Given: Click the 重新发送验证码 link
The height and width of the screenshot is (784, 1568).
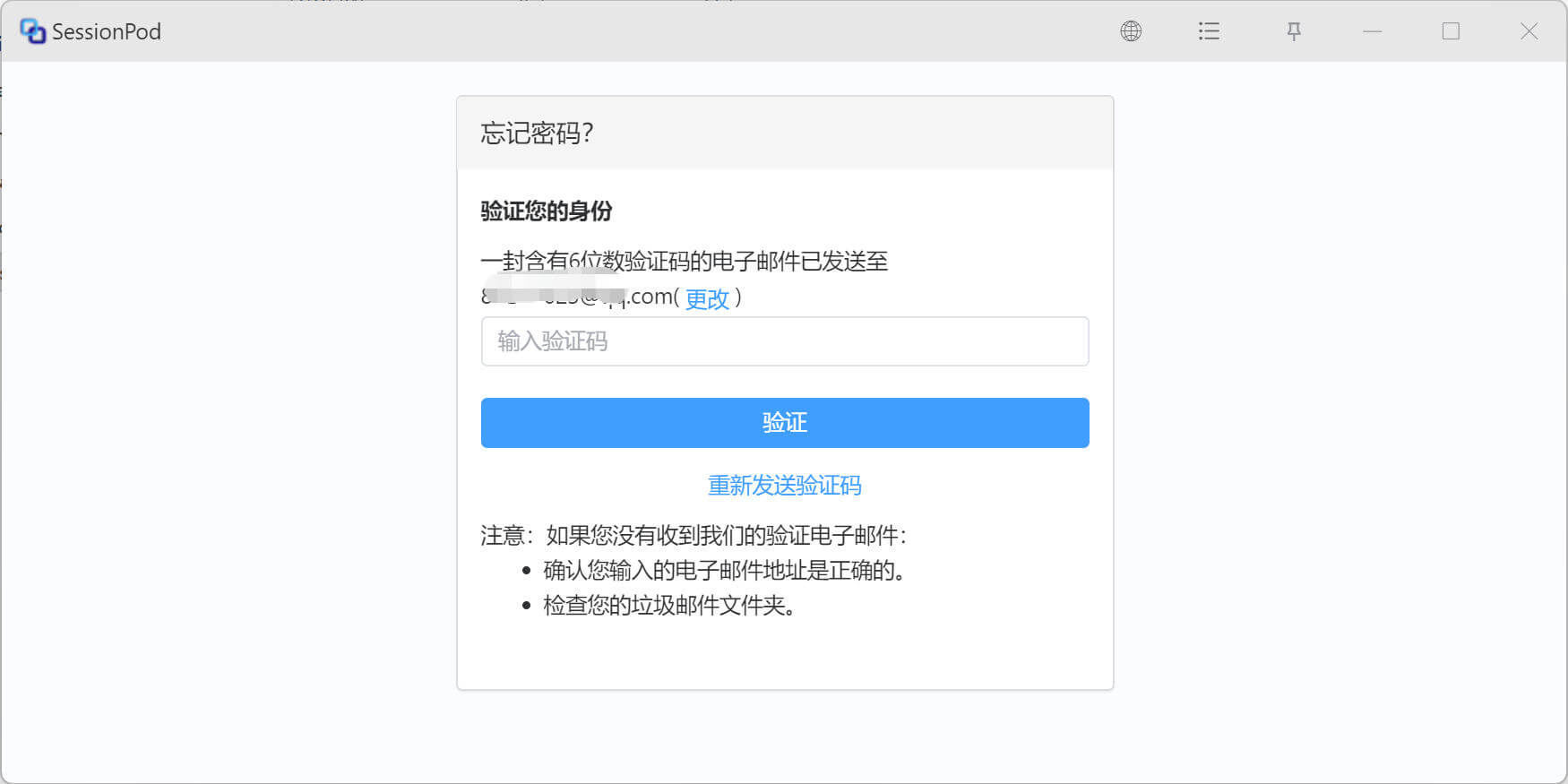Looking at the screenshot, I should tap(785, 486).
